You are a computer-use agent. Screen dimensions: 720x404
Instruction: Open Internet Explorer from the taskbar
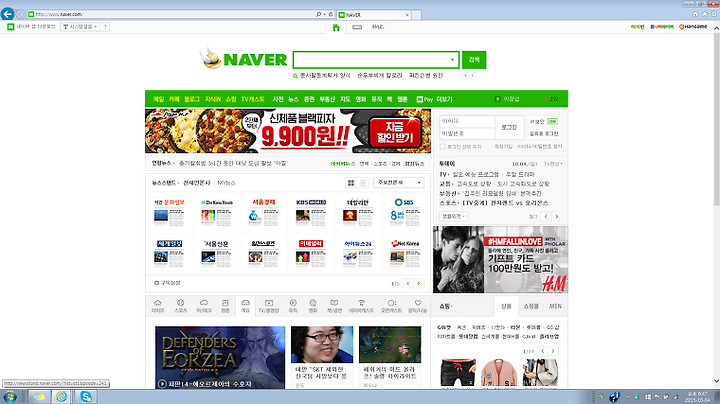(62, 397)
